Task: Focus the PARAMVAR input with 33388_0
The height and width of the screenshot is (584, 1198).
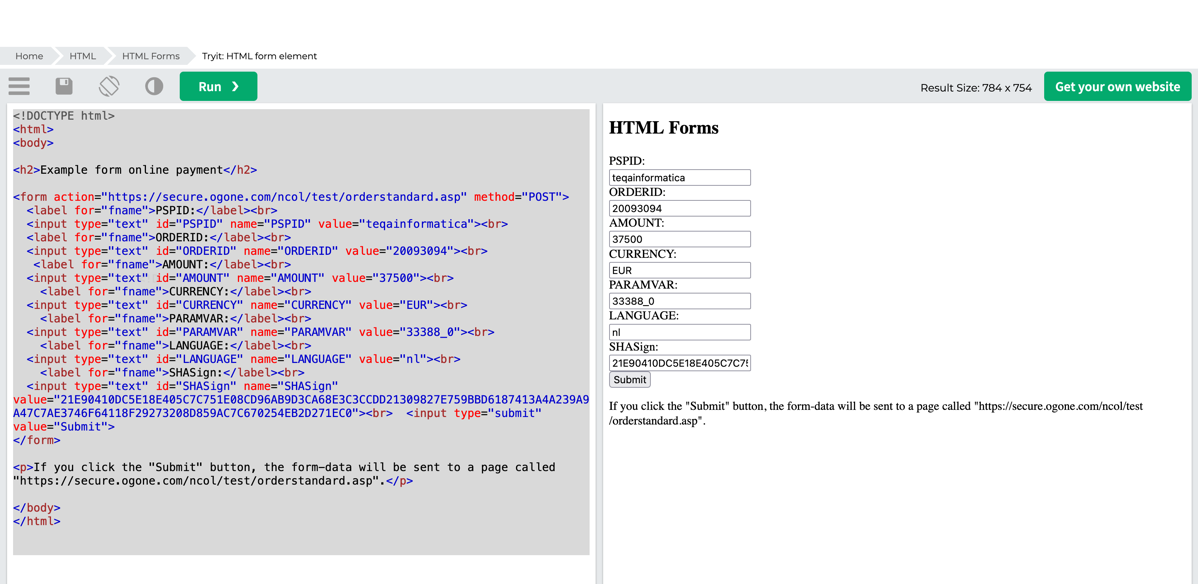Action: (x=679, y=301)
